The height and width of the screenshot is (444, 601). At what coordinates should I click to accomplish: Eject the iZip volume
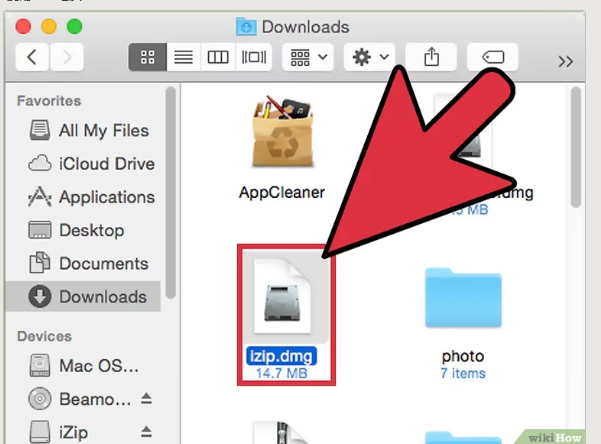point(146,432)
